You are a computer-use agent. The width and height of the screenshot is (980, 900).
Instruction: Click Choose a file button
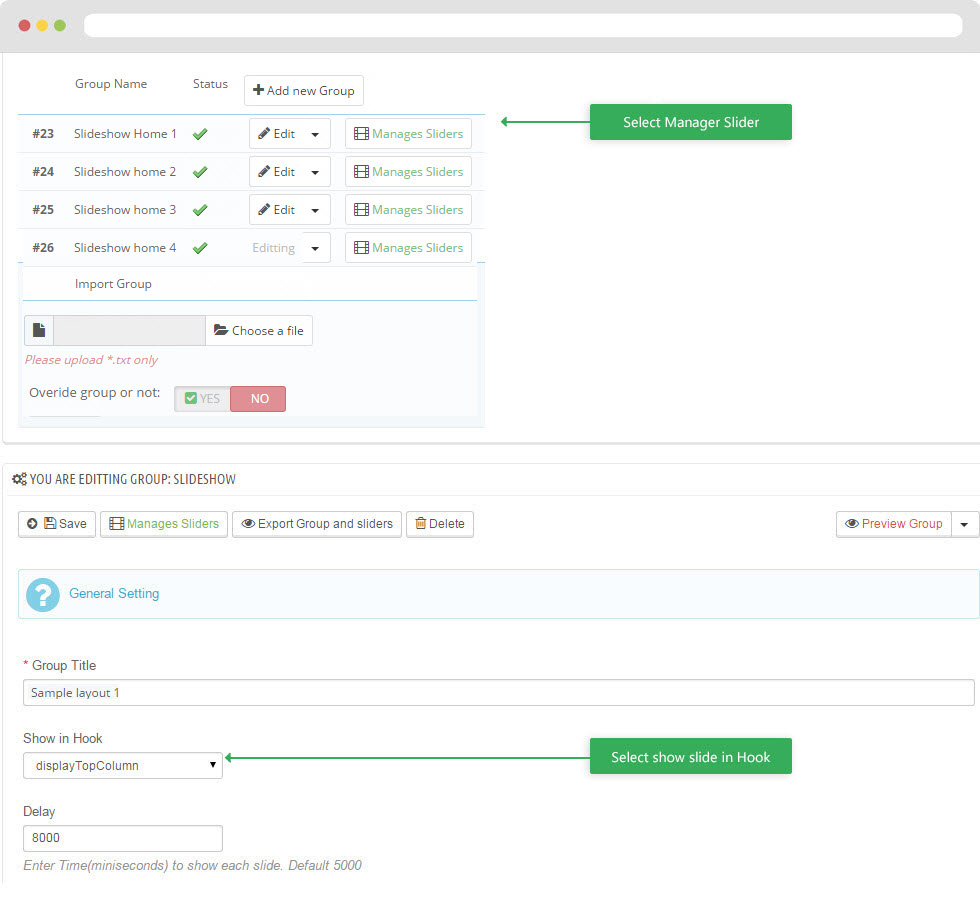259,331
